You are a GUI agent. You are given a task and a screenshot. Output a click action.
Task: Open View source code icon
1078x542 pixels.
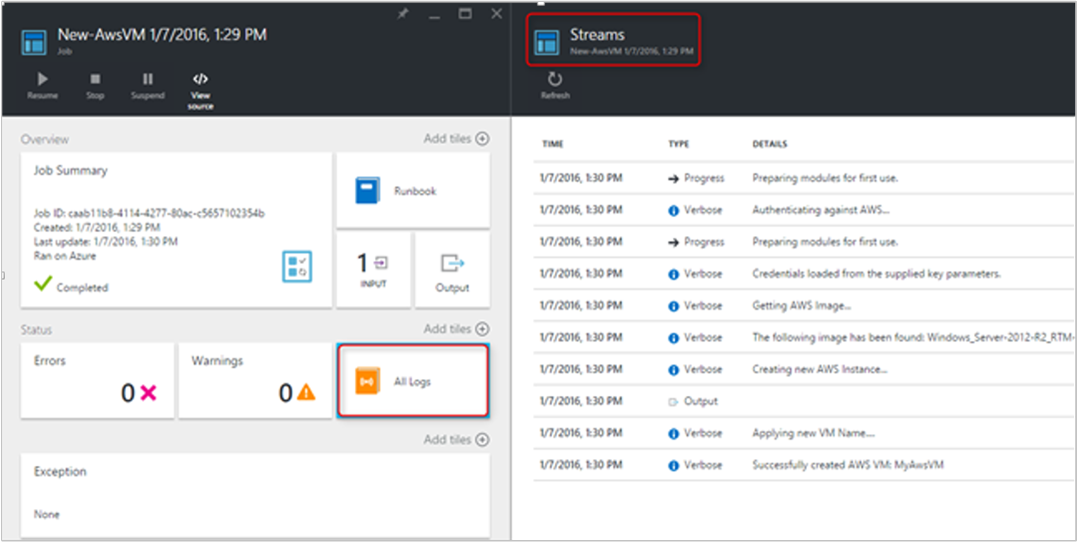pyautogui.click(x=201, y=79)
